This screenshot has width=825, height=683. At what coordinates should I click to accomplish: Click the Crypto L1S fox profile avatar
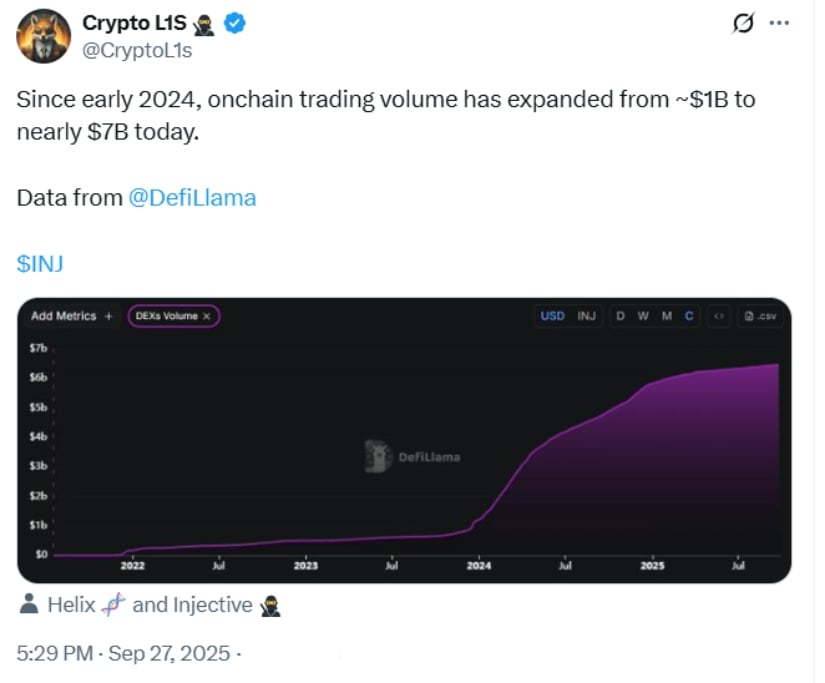point(40,36)
